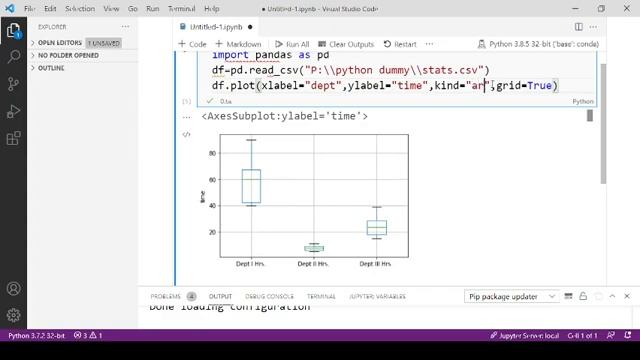Screen dimensions: 640x360
Task: Open editor more actions ellipsis
Action: tap(593, 27)
